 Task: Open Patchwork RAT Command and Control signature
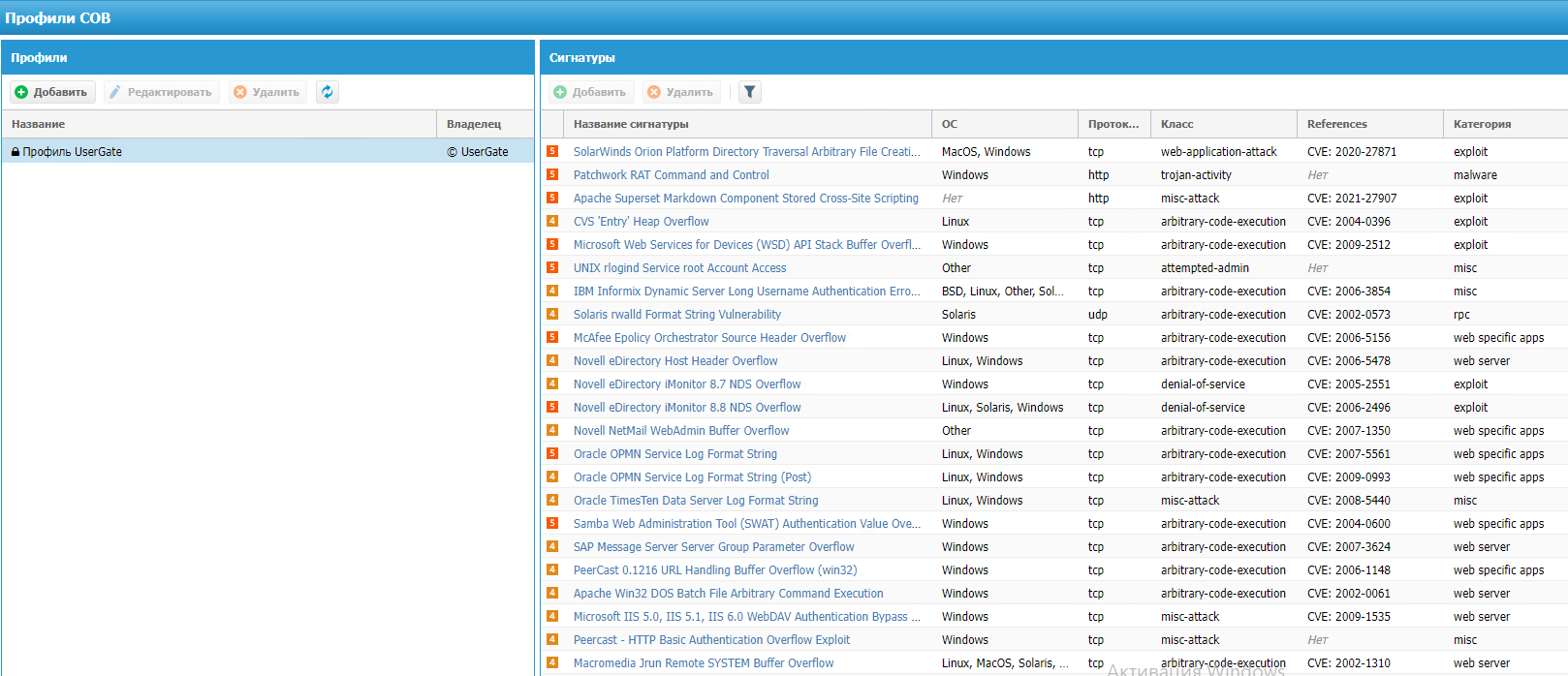coord(671,174)
